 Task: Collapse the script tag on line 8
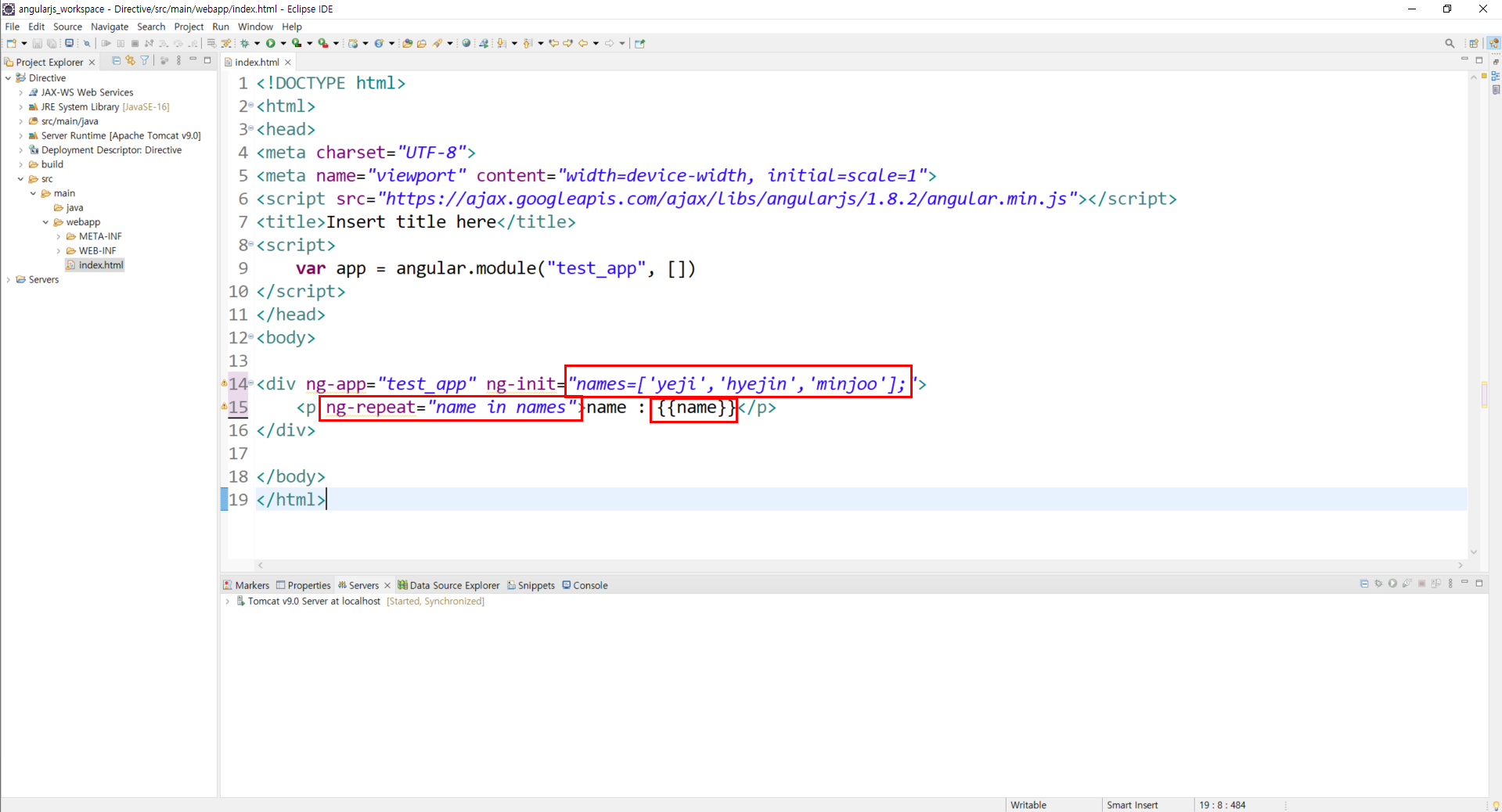point(251,244)
